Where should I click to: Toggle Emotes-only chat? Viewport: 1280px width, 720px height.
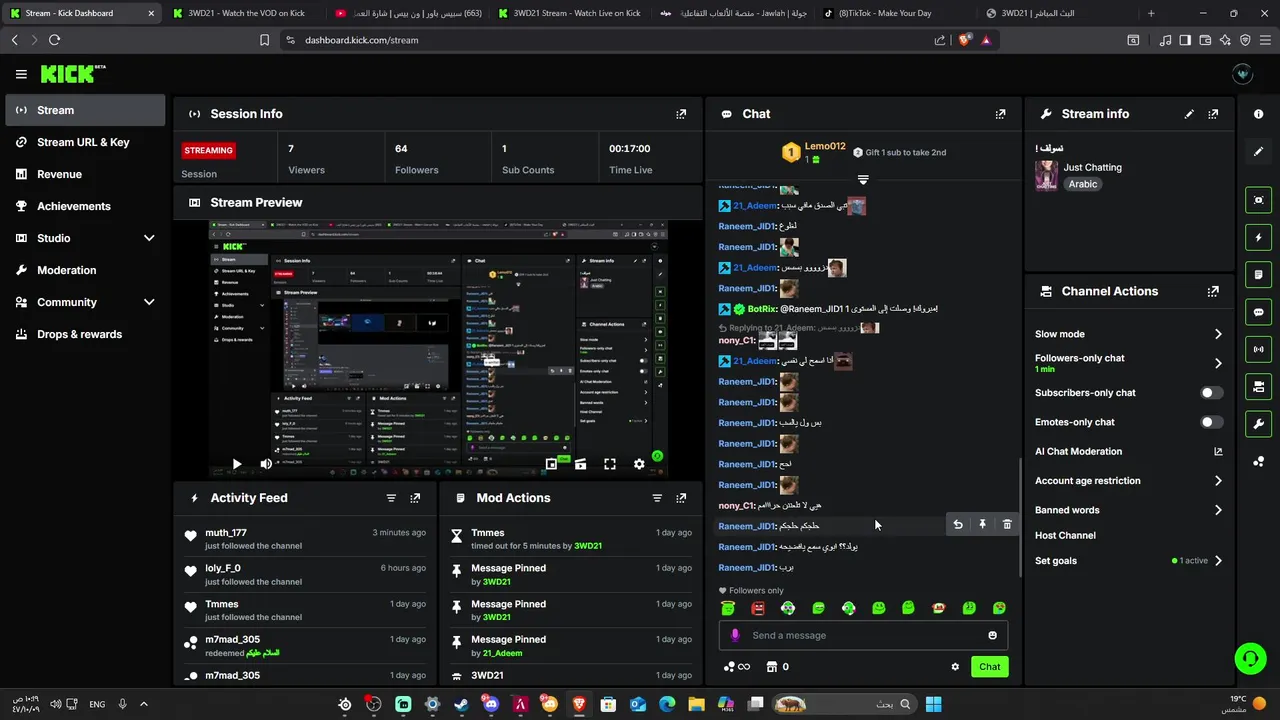coord(1211,422)
